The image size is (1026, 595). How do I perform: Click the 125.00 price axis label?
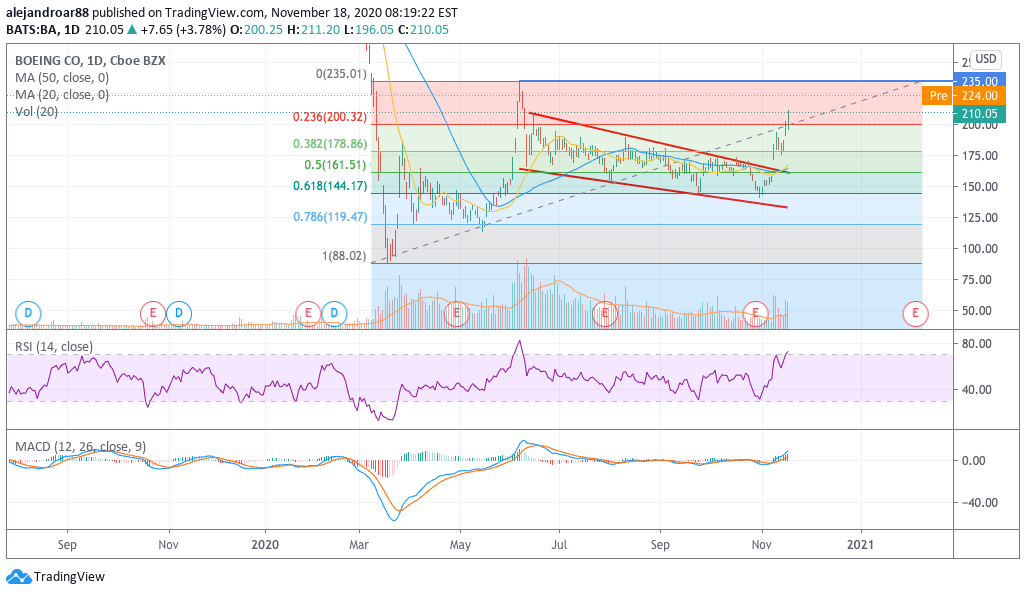(x=980, y=217)
